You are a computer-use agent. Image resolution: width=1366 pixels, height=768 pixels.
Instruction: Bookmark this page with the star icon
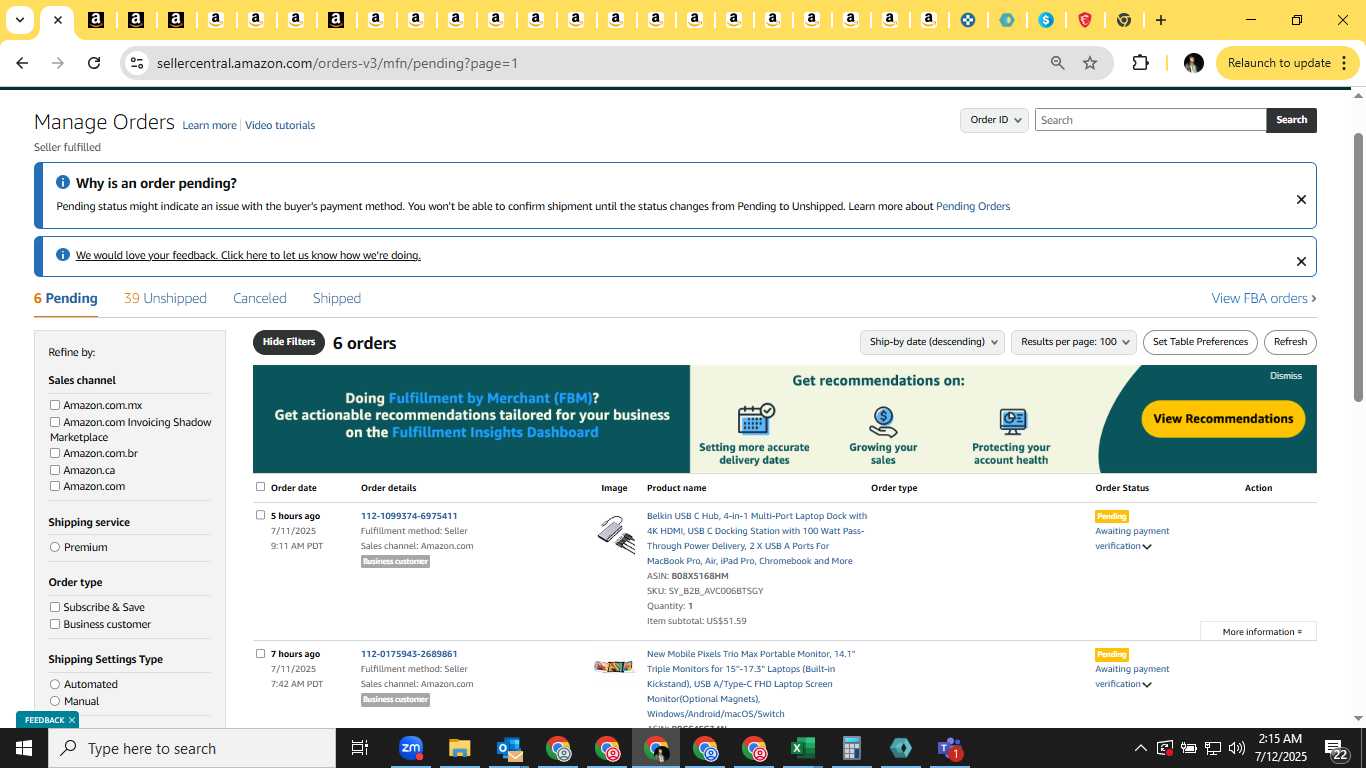pyautogui.click(x=1090, y=63)
